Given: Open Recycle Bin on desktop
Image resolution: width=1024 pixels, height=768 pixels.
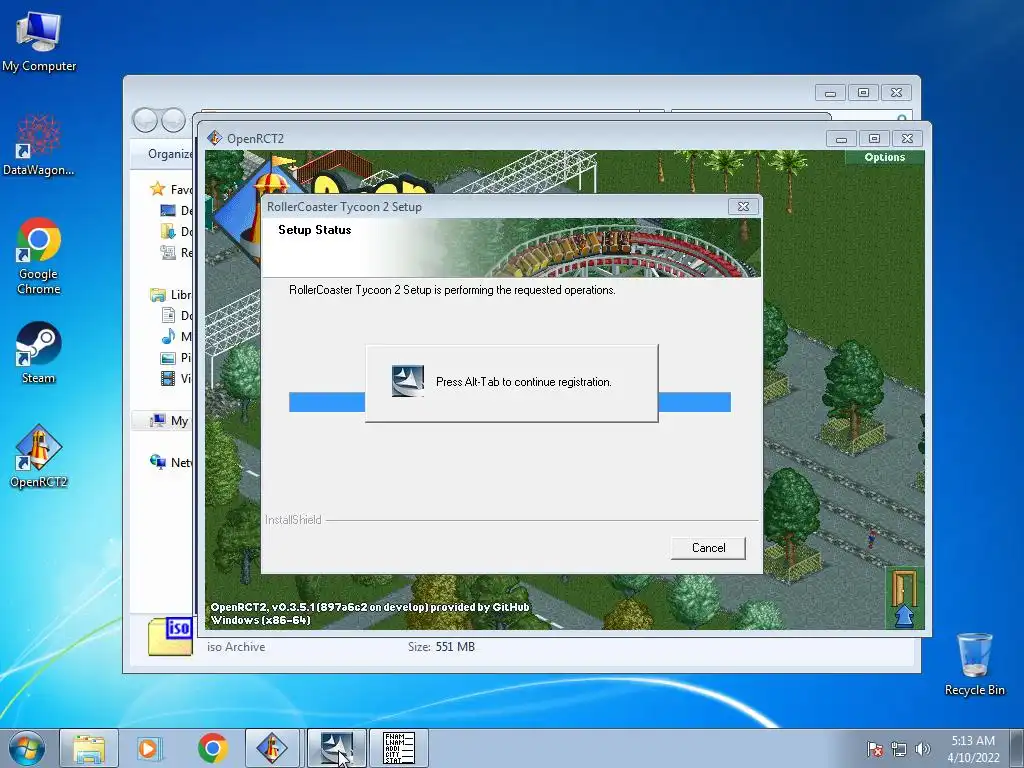Looking at the screenshot, I should coord(974,664).
